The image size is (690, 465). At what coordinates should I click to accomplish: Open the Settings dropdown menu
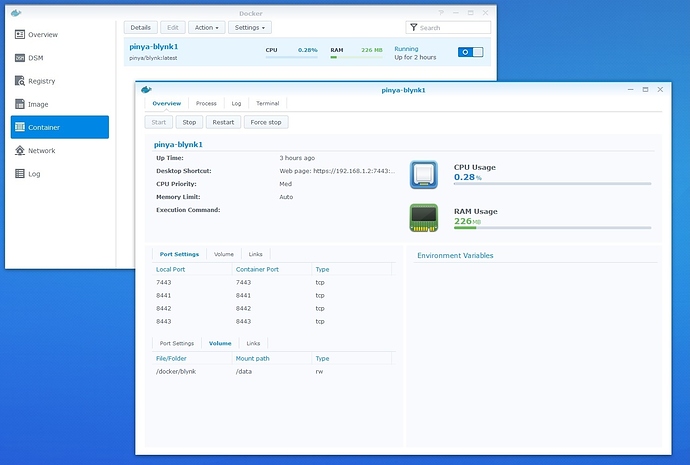250,27
